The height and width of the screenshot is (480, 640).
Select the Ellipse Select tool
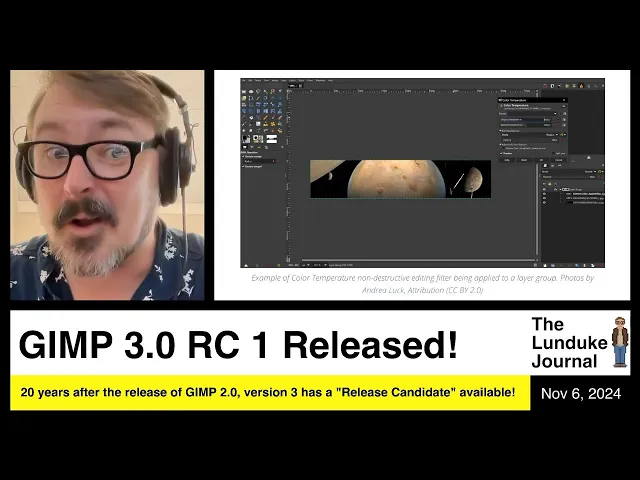coord(251,91)
